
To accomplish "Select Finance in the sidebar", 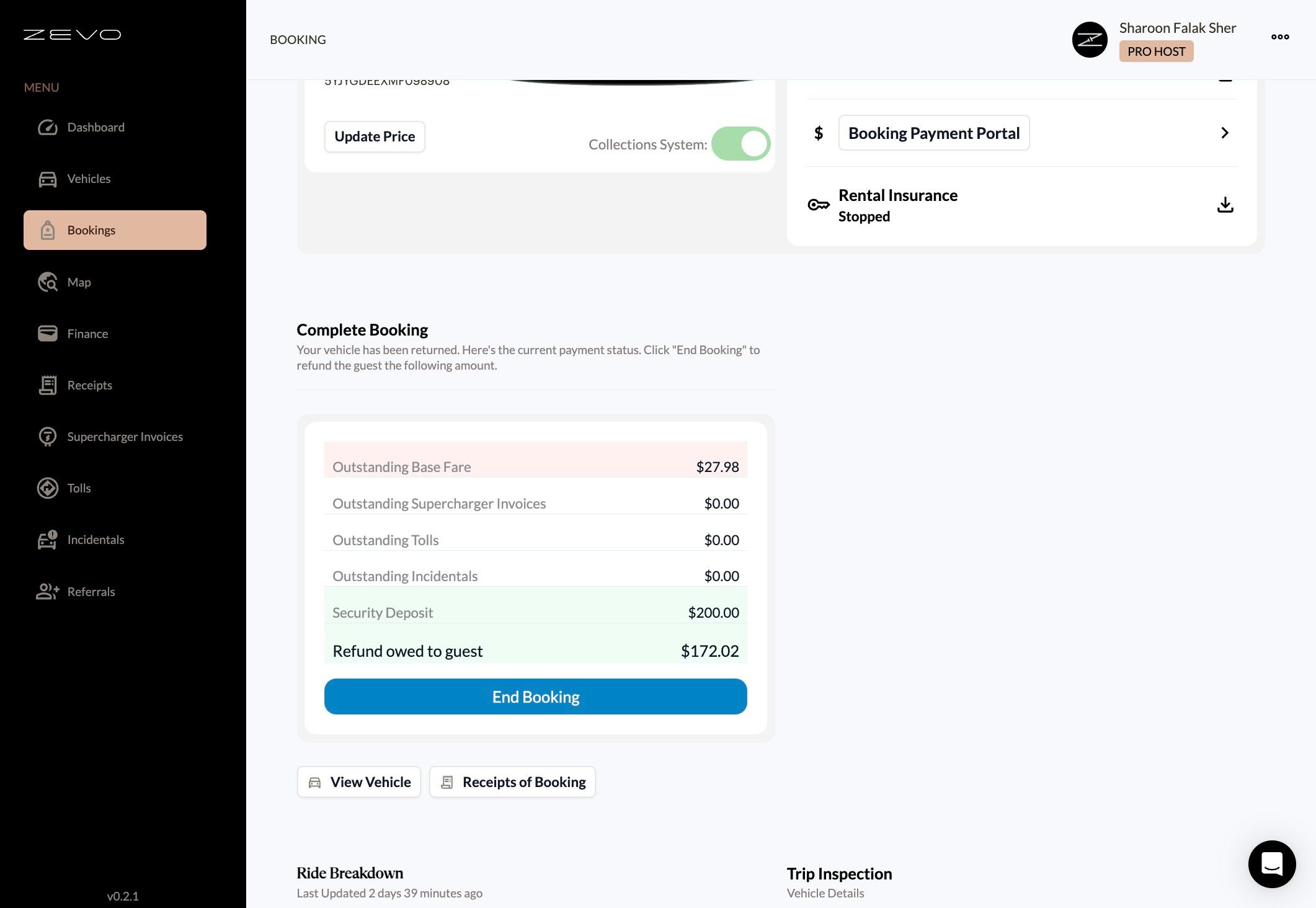I will pos(87,334).
